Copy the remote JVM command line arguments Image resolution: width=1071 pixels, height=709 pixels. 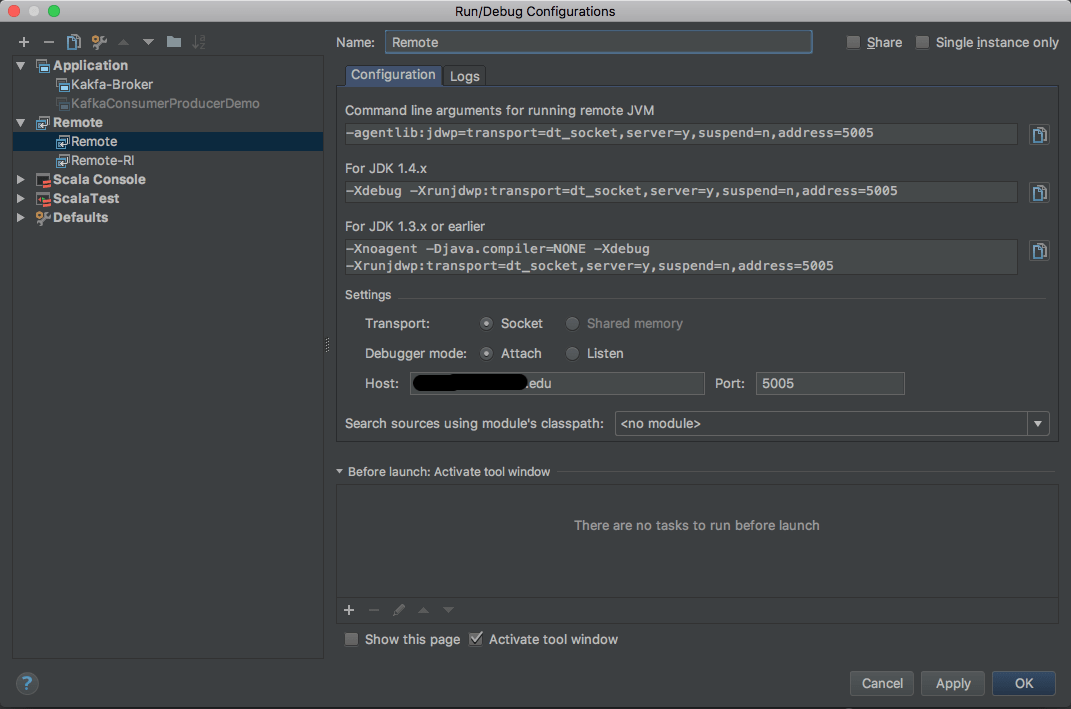(1039, 134)
